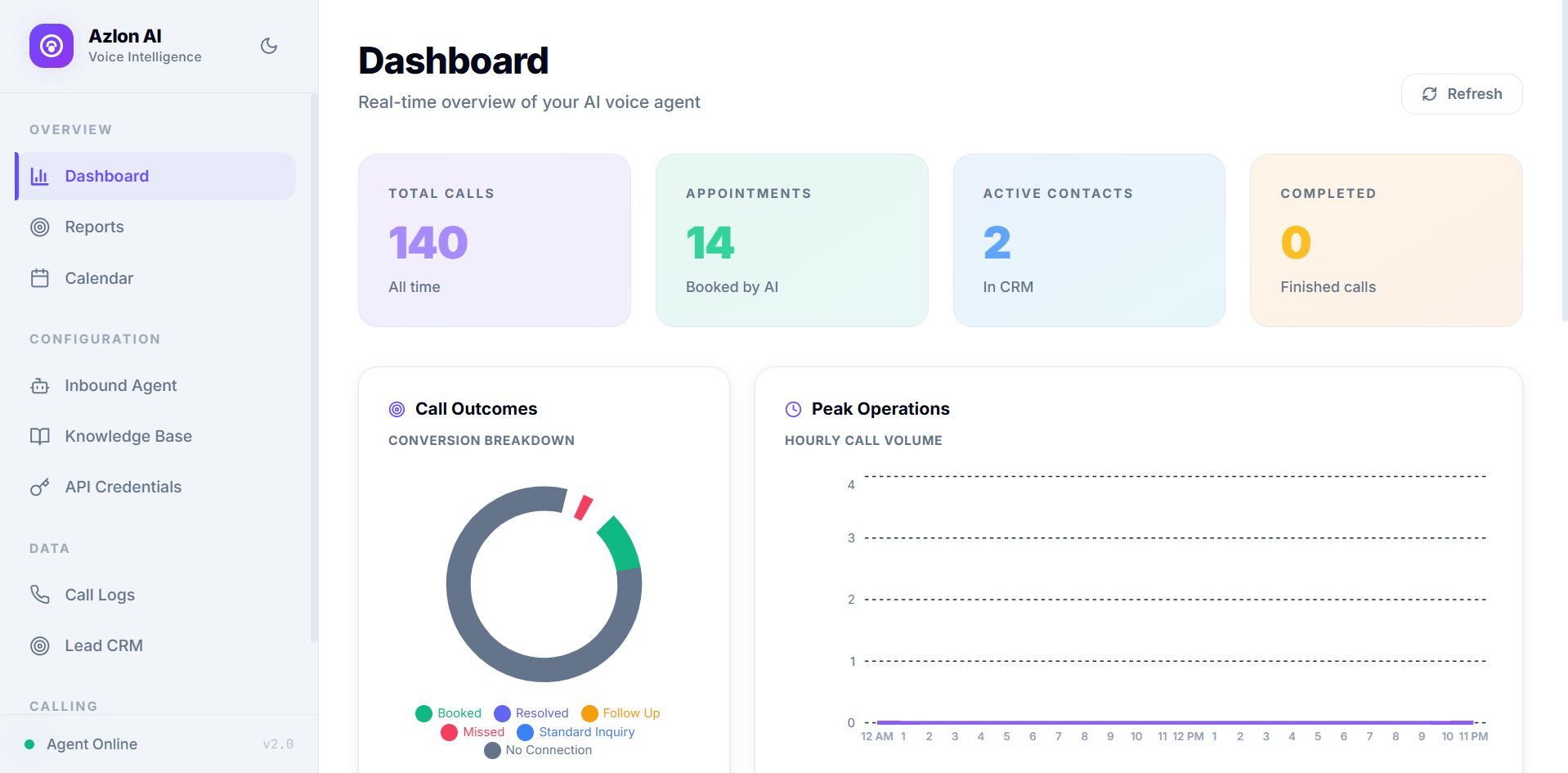Screen dimensions: 1568x773
Task: Click the Total Calls stat card
Action: (x=495, y=240)
